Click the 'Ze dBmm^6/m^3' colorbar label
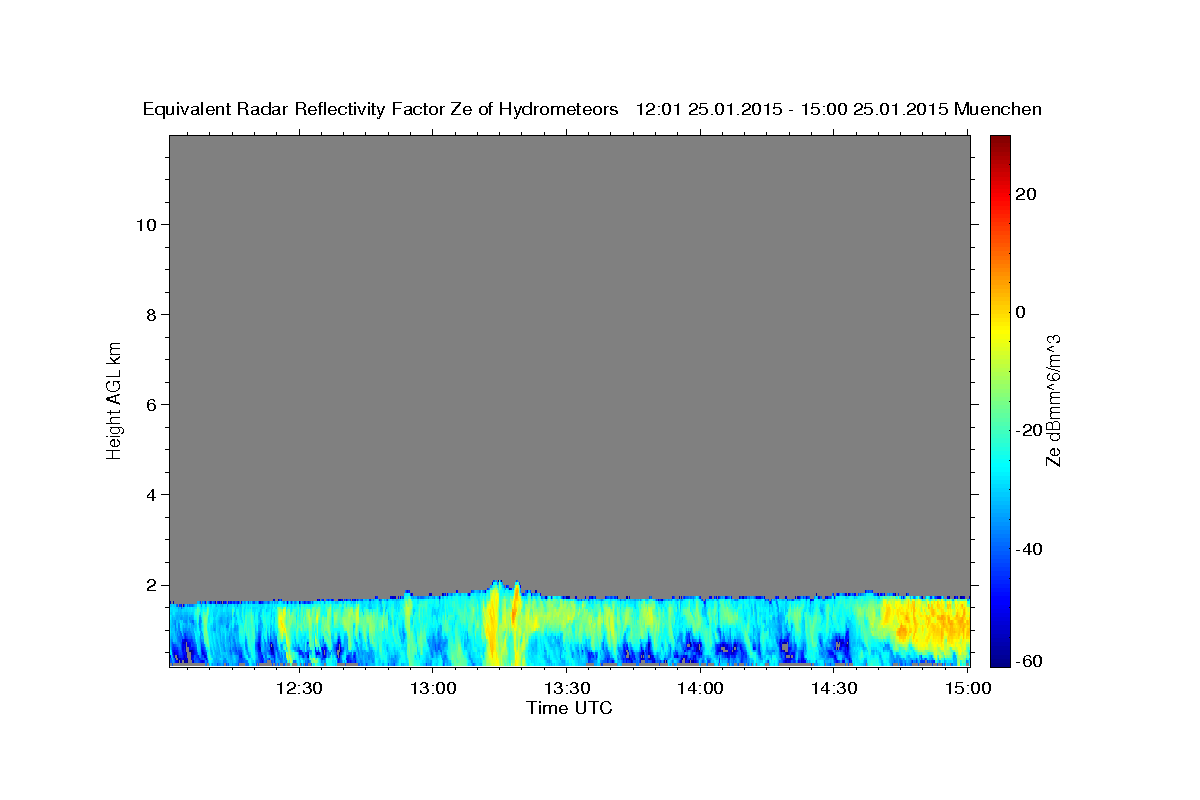This screenshot has width=1200, height=800. tap(1053, 399)
